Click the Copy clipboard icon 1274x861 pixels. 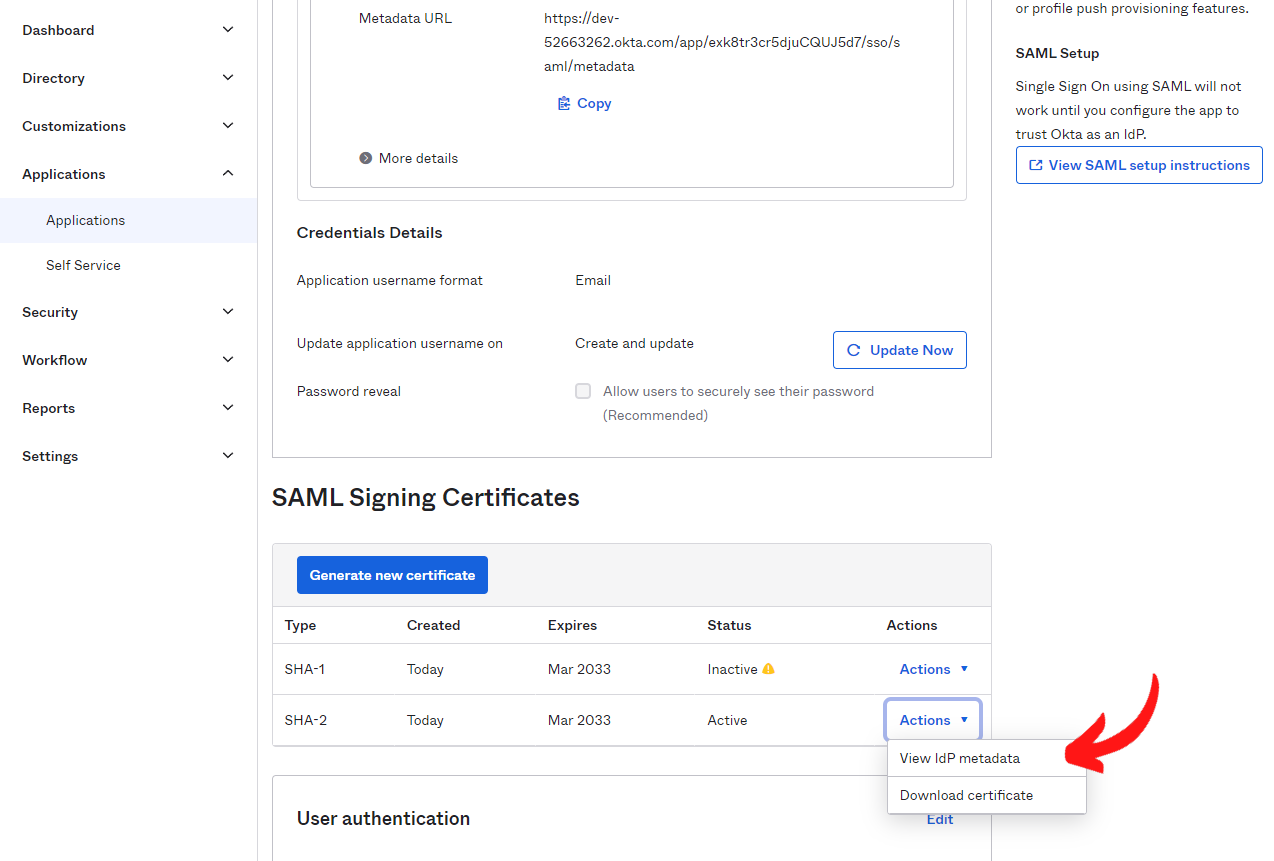(564, 103)
